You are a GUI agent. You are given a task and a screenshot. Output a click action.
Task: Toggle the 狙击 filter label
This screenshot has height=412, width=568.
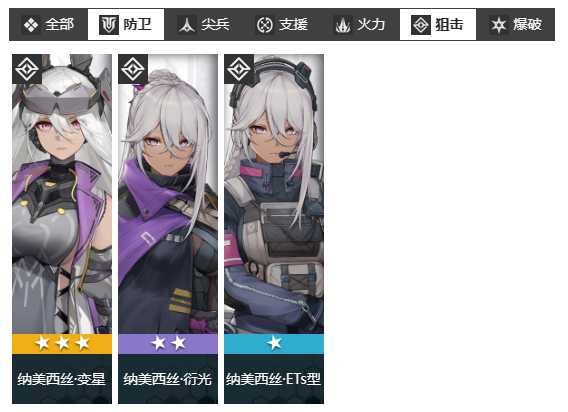pos(449,25)
